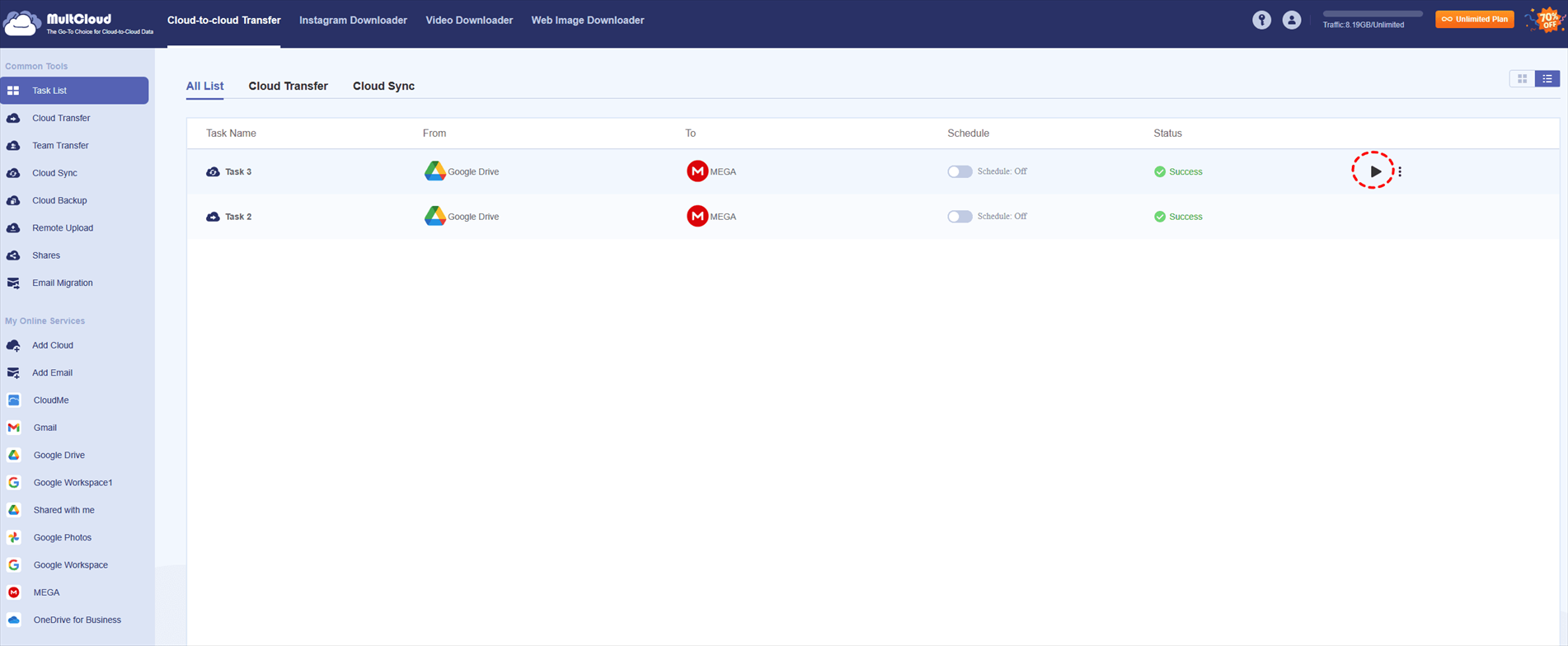Open the Video Downloader link

pos(469,20)
